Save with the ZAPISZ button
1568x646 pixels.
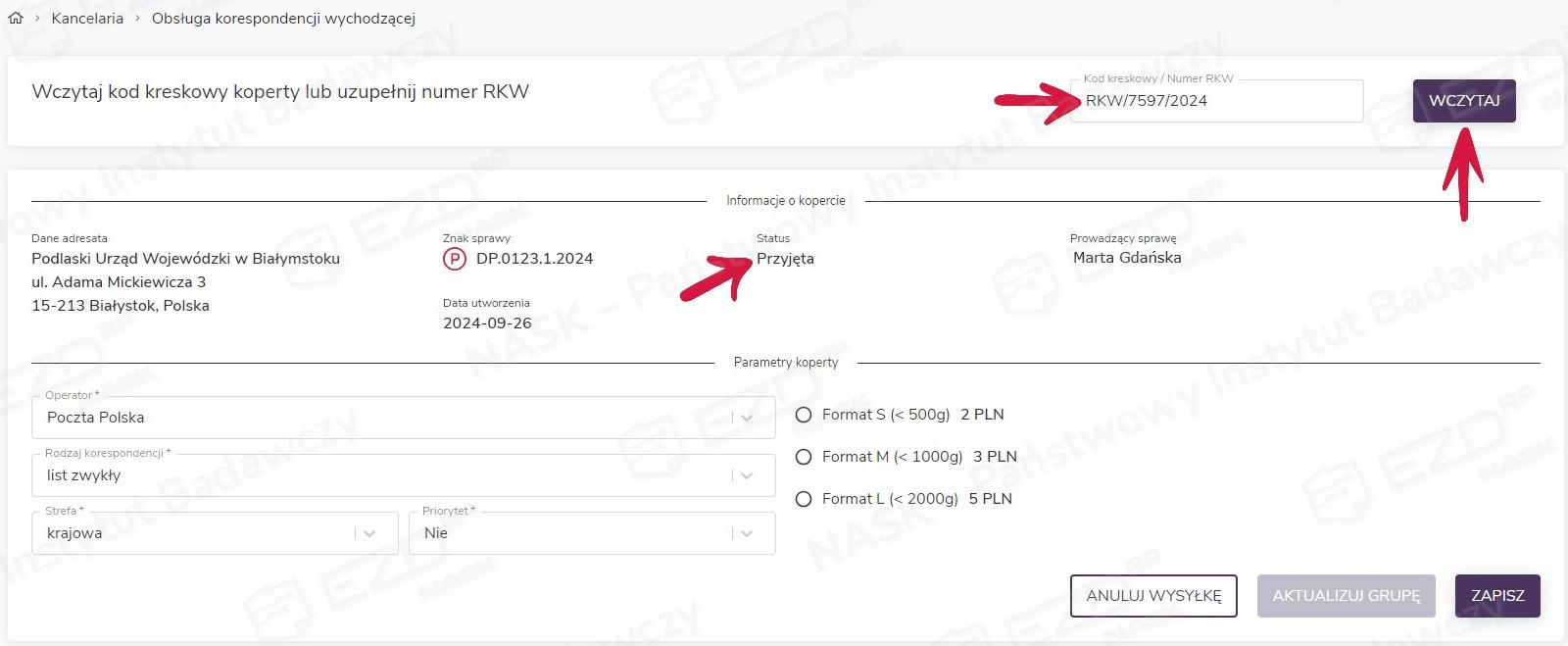tap(1497, 596)
